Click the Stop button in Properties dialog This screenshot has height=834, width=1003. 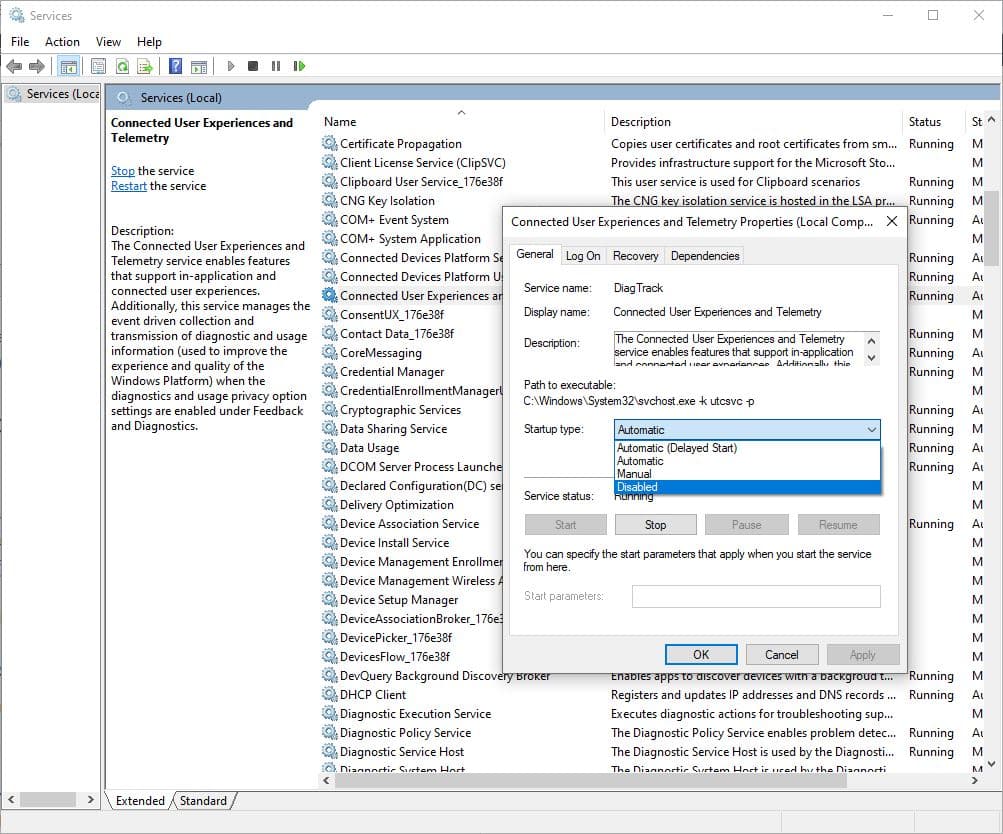pos(655,525)
